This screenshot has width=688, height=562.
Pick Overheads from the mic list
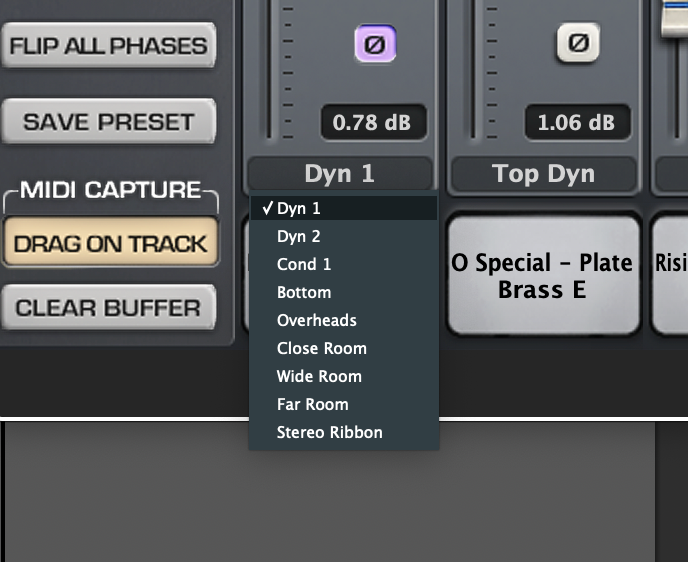[344, 321]
